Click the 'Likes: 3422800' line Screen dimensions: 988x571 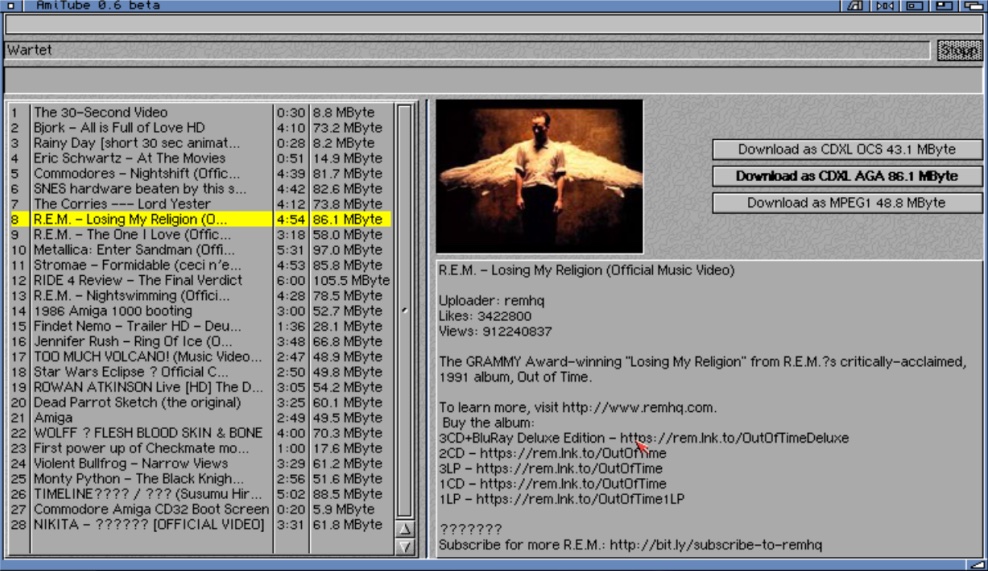485,316
